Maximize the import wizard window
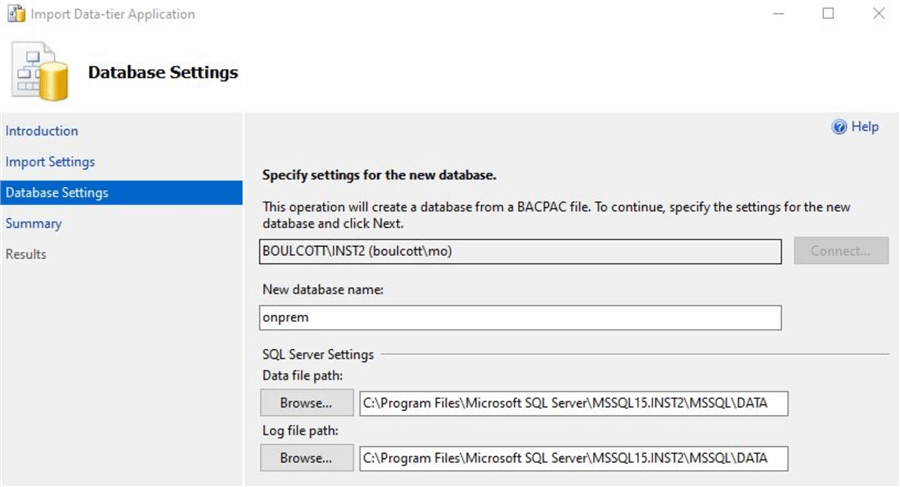Screen dimensions: 900x487 (x=828, y=14)
